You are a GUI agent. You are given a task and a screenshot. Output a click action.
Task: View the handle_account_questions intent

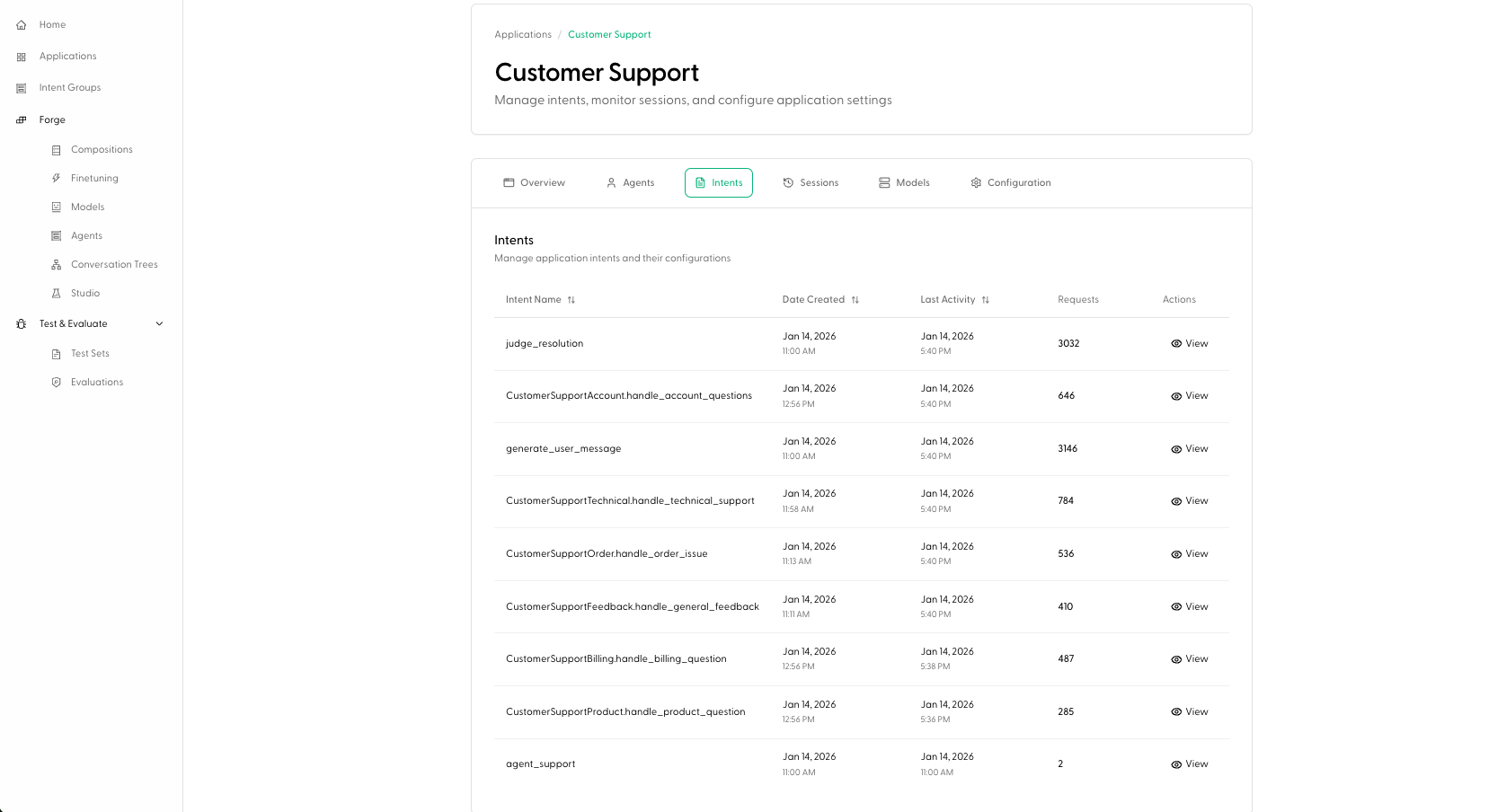1190,396
